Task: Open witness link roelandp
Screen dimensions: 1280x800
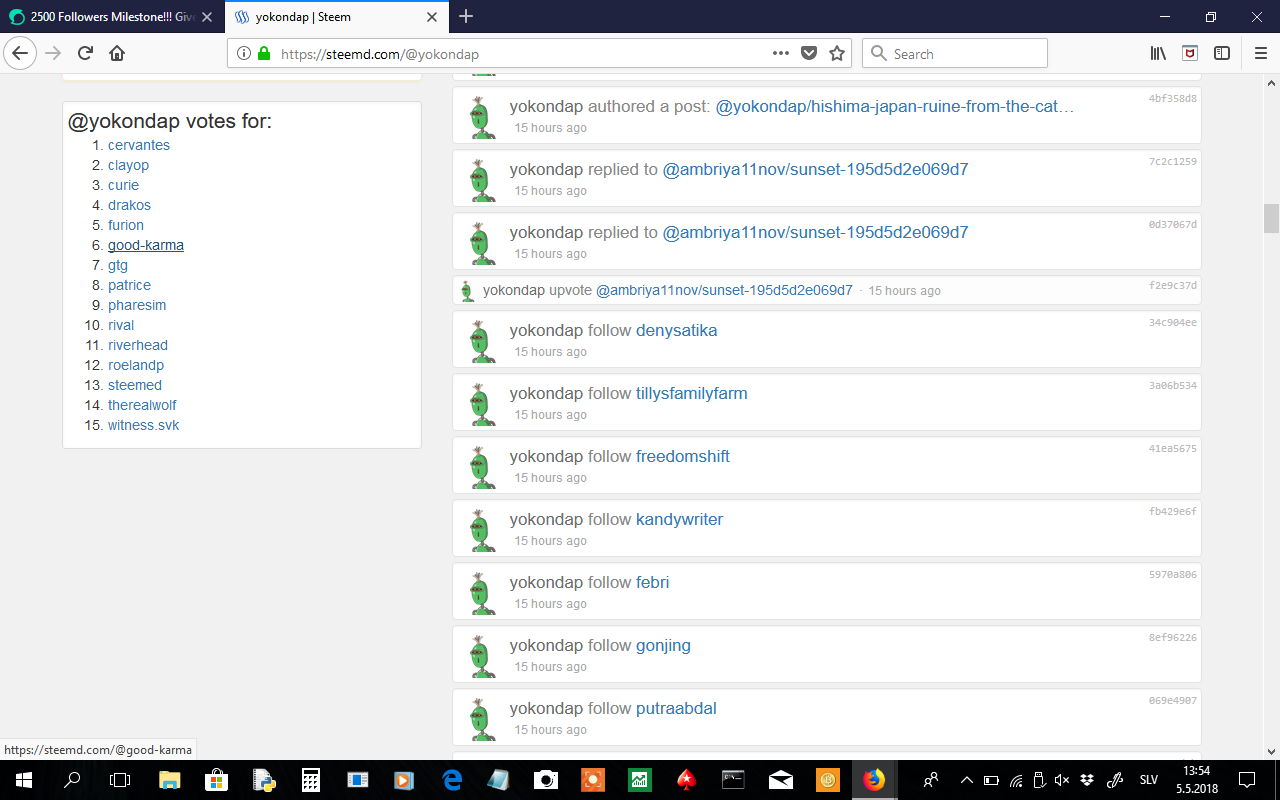Action: pyautogui.click(x=136, y=365)
